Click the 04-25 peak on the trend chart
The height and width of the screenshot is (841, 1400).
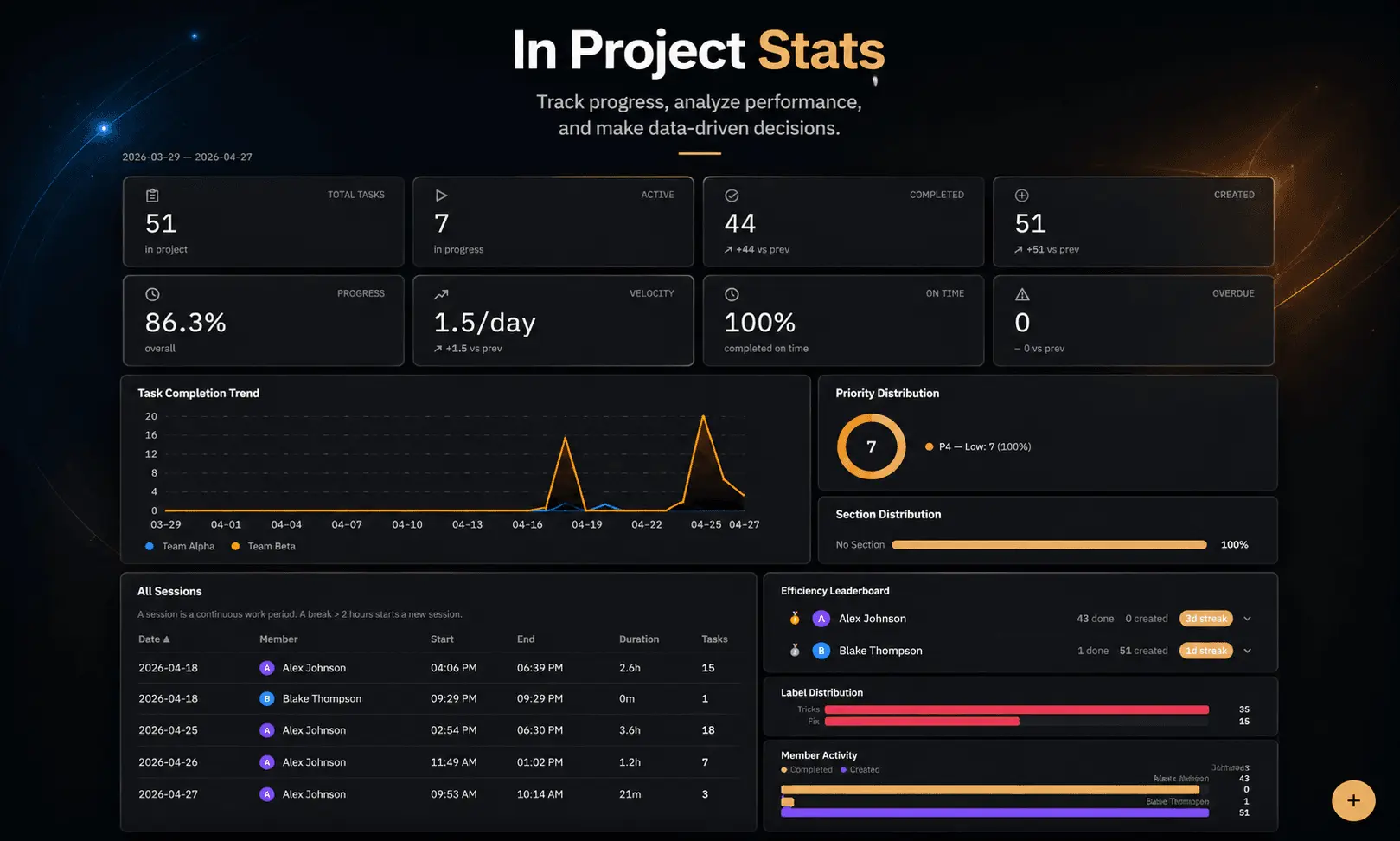(704, 417)
